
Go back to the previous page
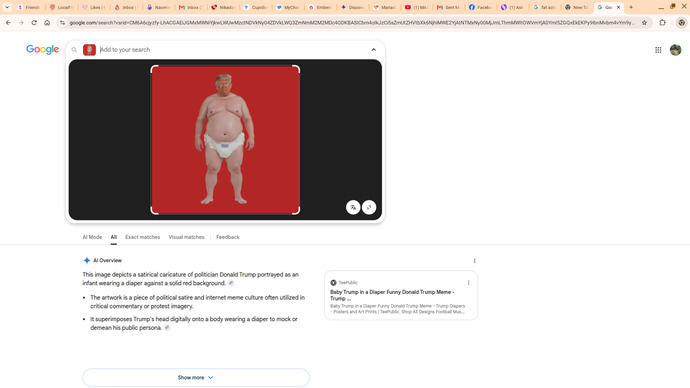tap(8, 22)
